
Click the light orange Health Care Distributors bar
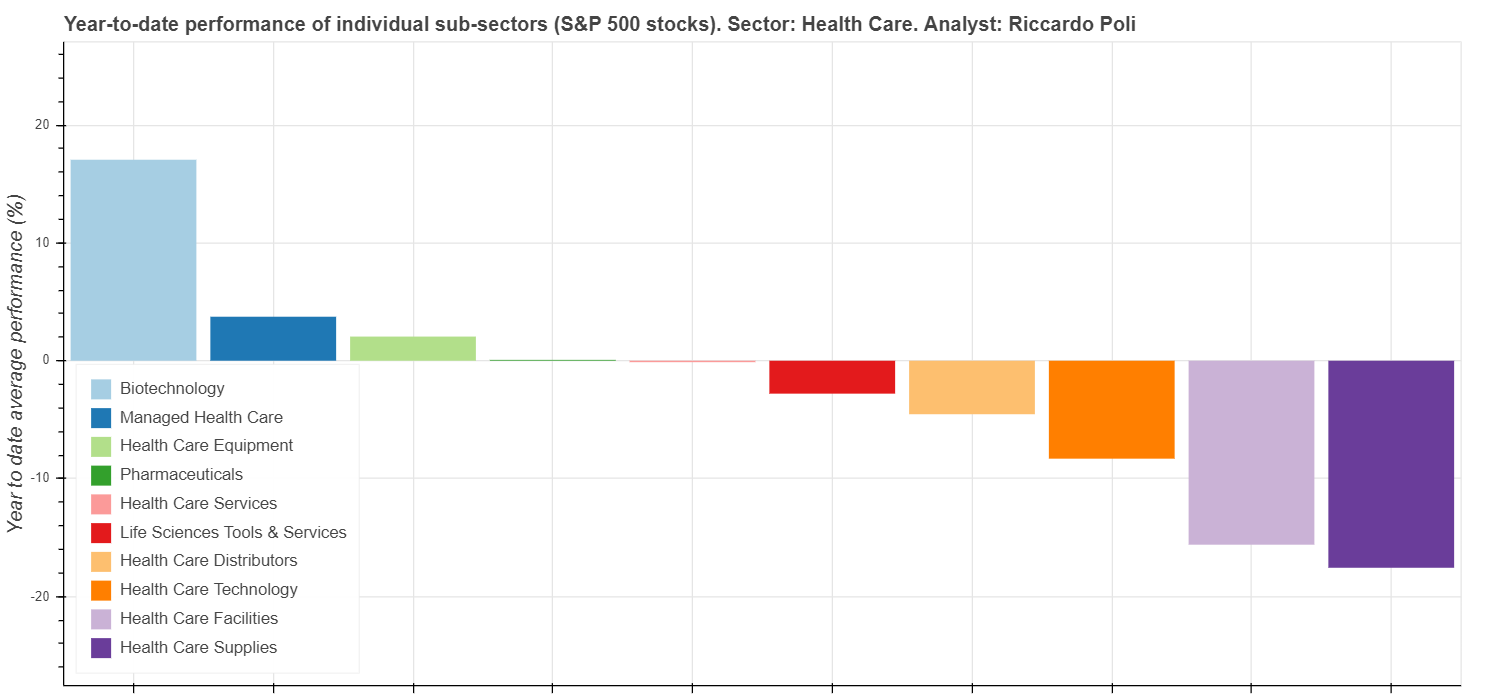tap(972, 387)
